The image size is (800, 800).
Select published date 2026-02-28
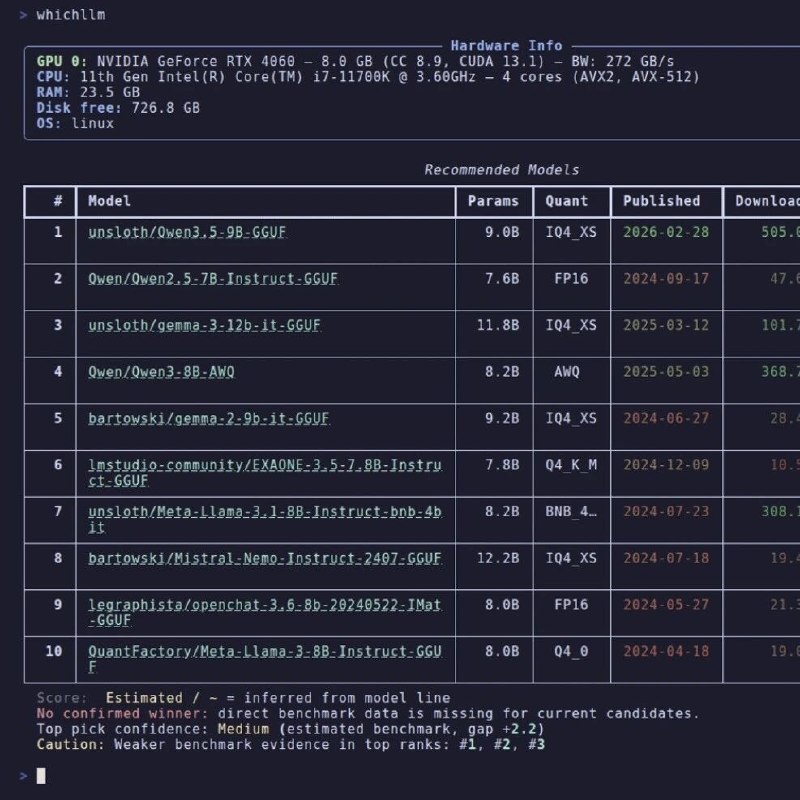666,233
